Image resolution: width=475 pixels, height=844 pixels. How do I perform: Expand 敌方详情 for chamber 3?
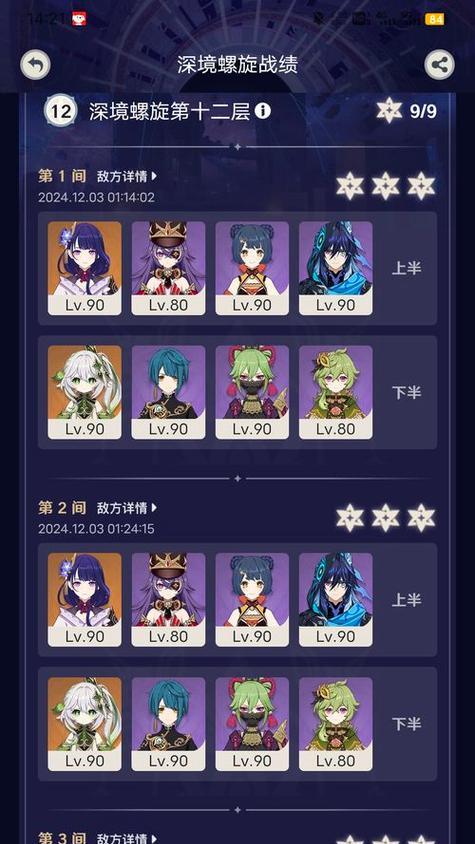click(127, 838)
